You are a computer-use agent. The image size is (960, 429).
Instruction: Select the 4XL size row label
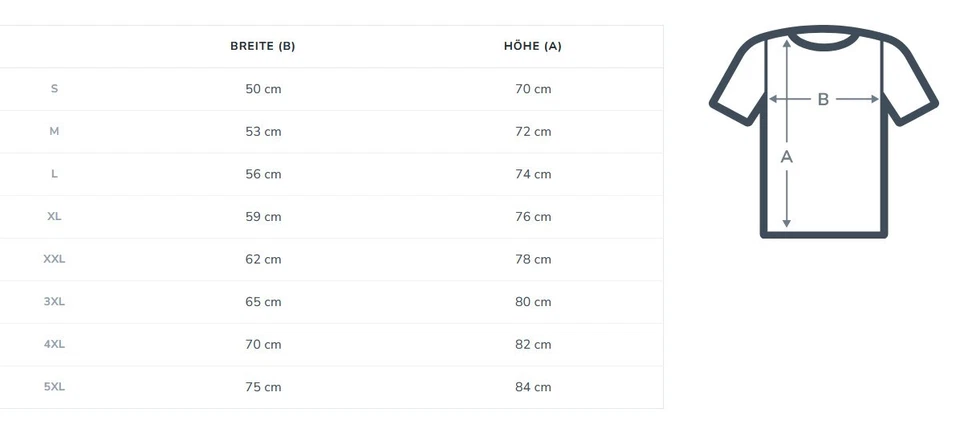[x=54, y=344]
